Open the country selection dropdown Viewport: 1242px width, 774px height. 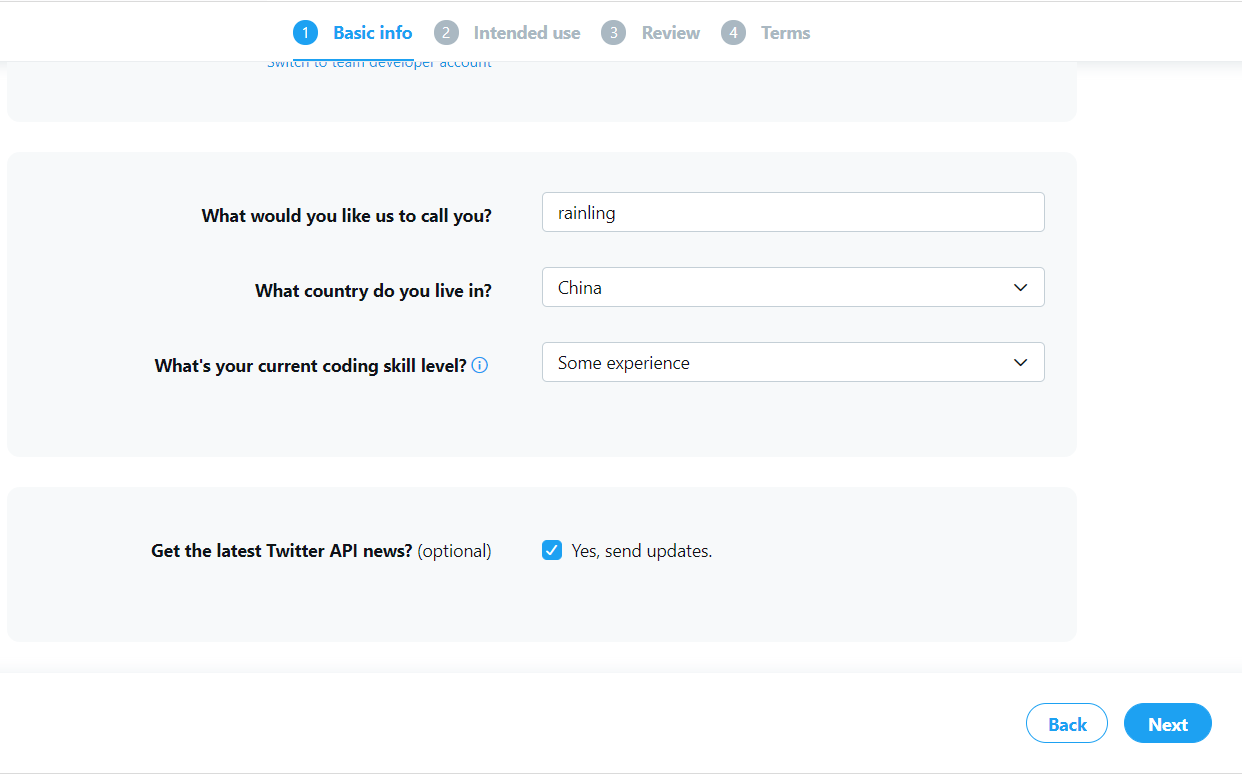793,287
